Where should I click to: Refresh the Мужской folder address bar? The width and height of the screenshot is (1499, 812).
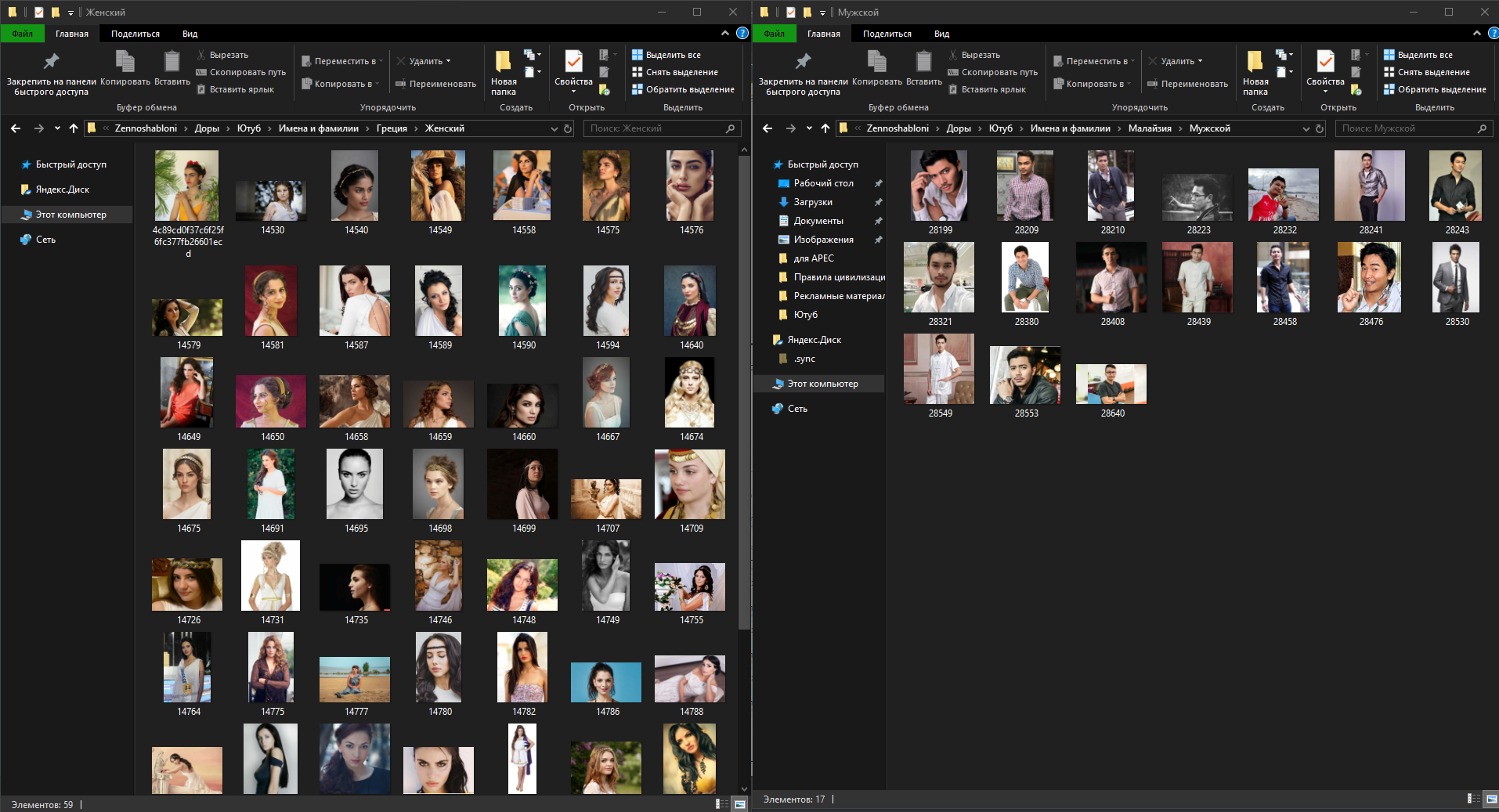tap(1320, 128)
